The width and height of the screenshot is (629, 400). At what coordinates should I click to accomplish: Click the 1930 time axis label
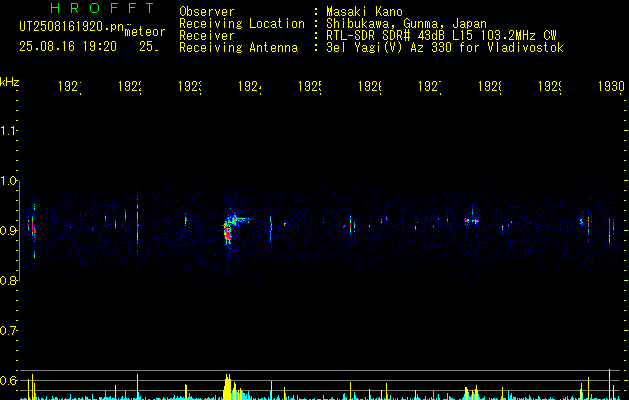coord(611,86)
